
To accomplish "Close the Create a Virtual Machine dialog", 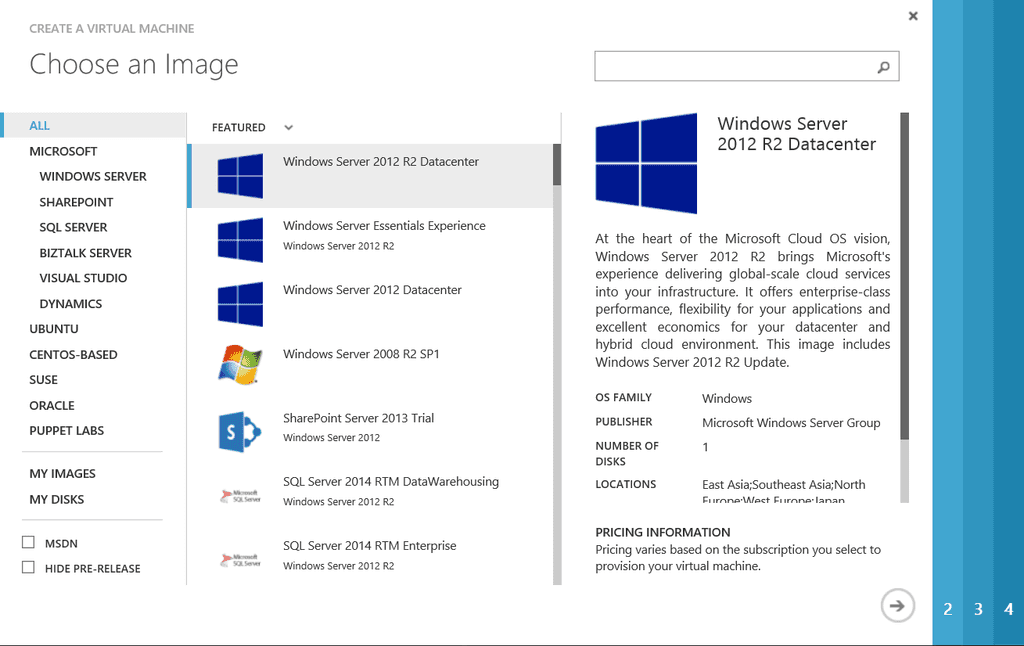I will pos(913,16).
